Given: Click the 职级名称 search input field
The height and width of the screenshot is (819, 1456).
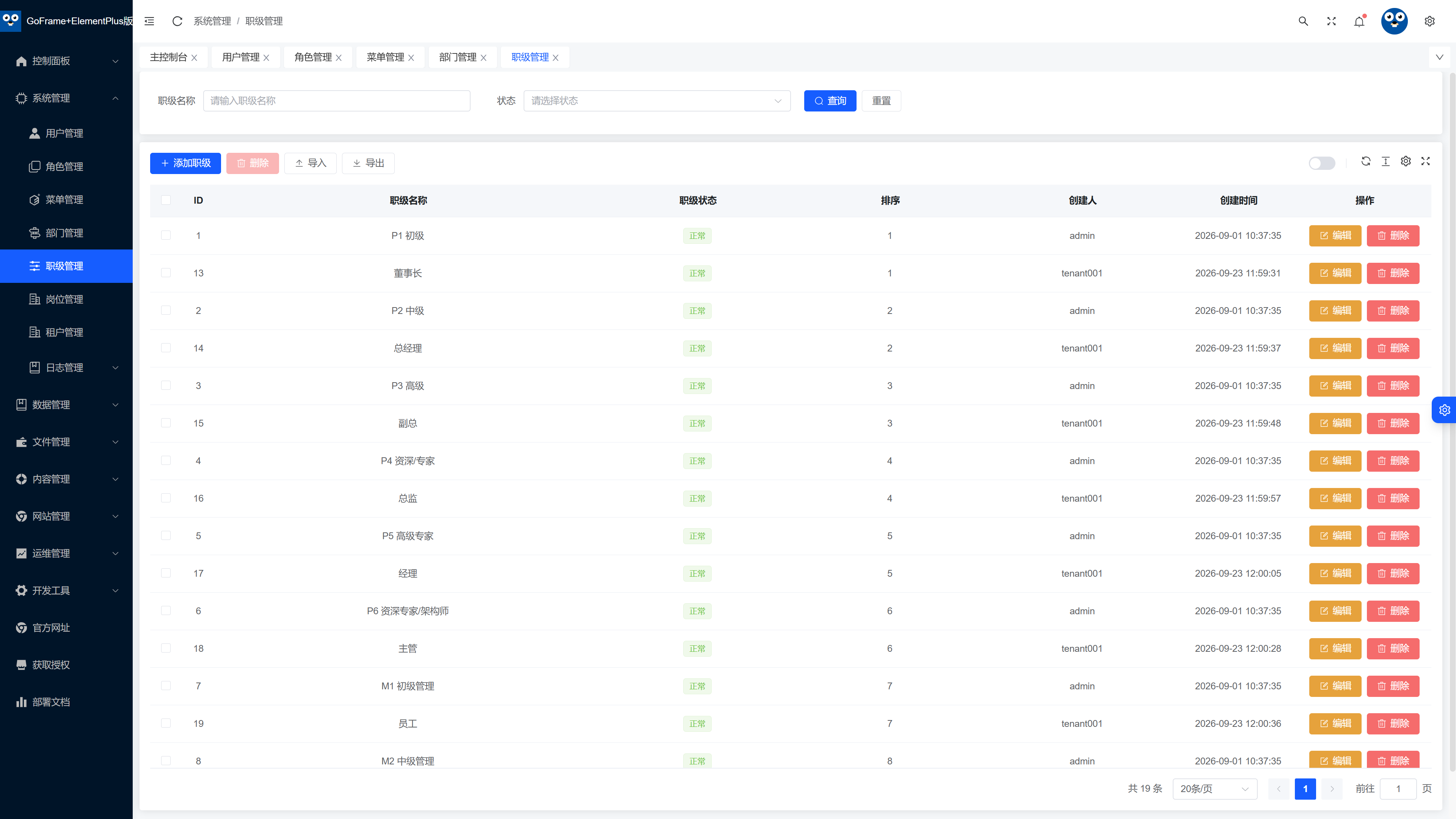Looking at the screenshot, I should 336,100.
